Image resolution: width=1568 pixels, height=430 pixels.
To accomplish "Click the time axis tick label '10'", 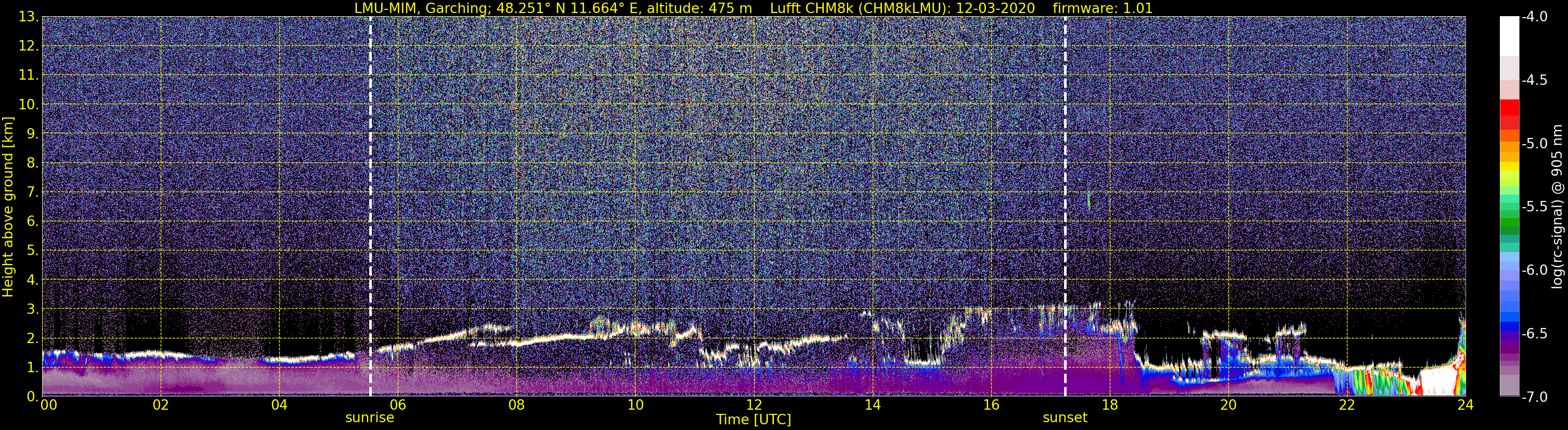I will pos(635,405).
